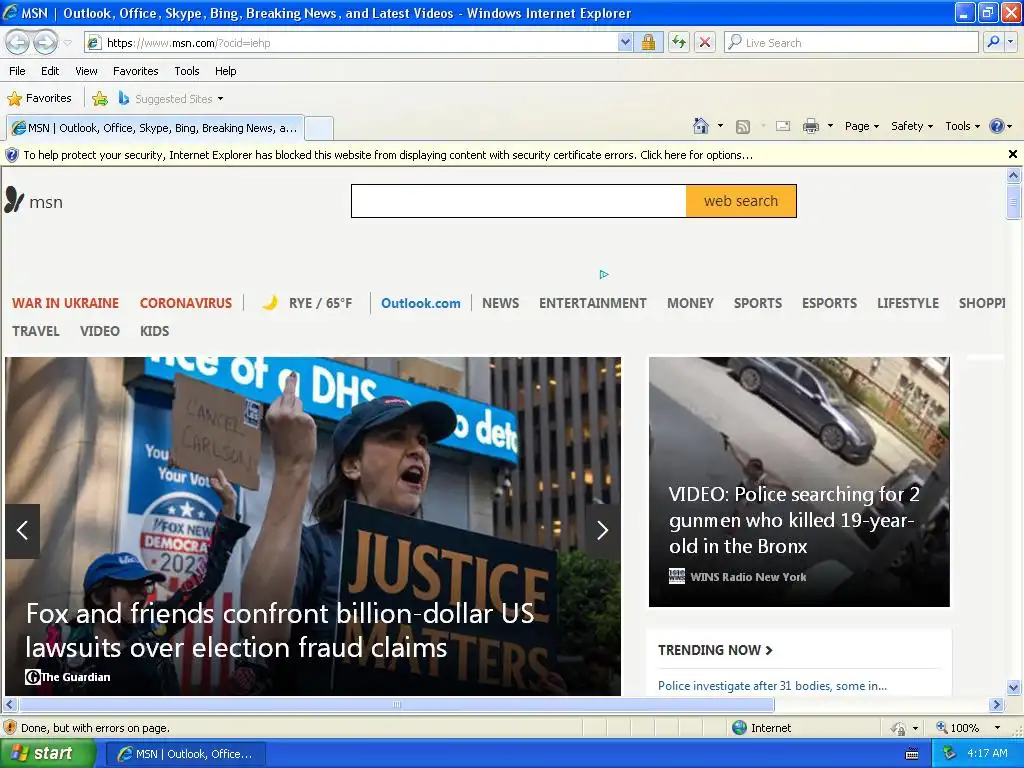This screenshot has width=1024, height=768.
Task: Open the Page command bar menu
Action: [x=862, y=126]
